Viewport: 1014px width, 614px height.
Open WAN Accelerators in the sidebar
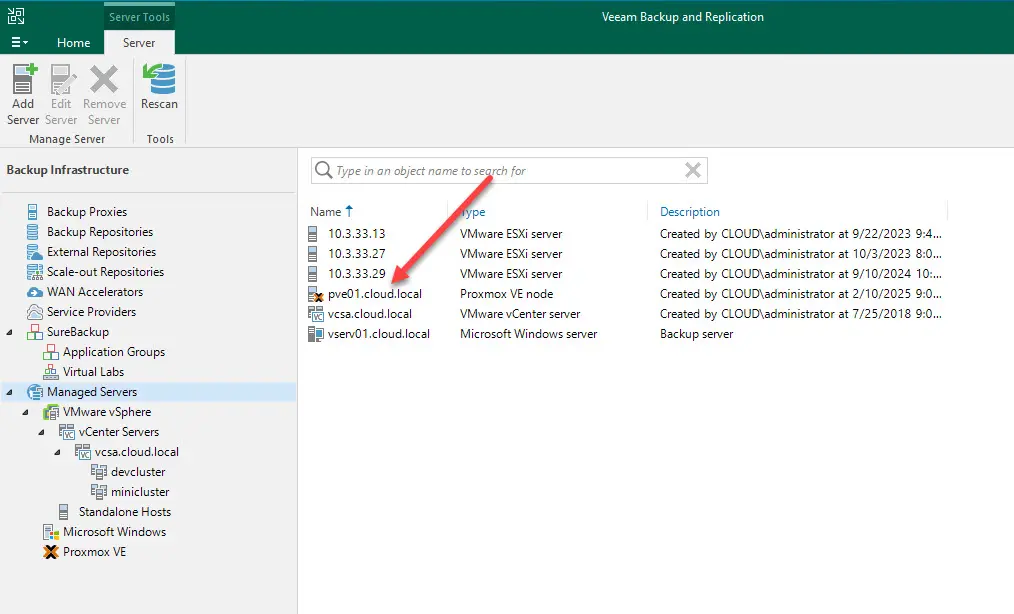point(94,292)
